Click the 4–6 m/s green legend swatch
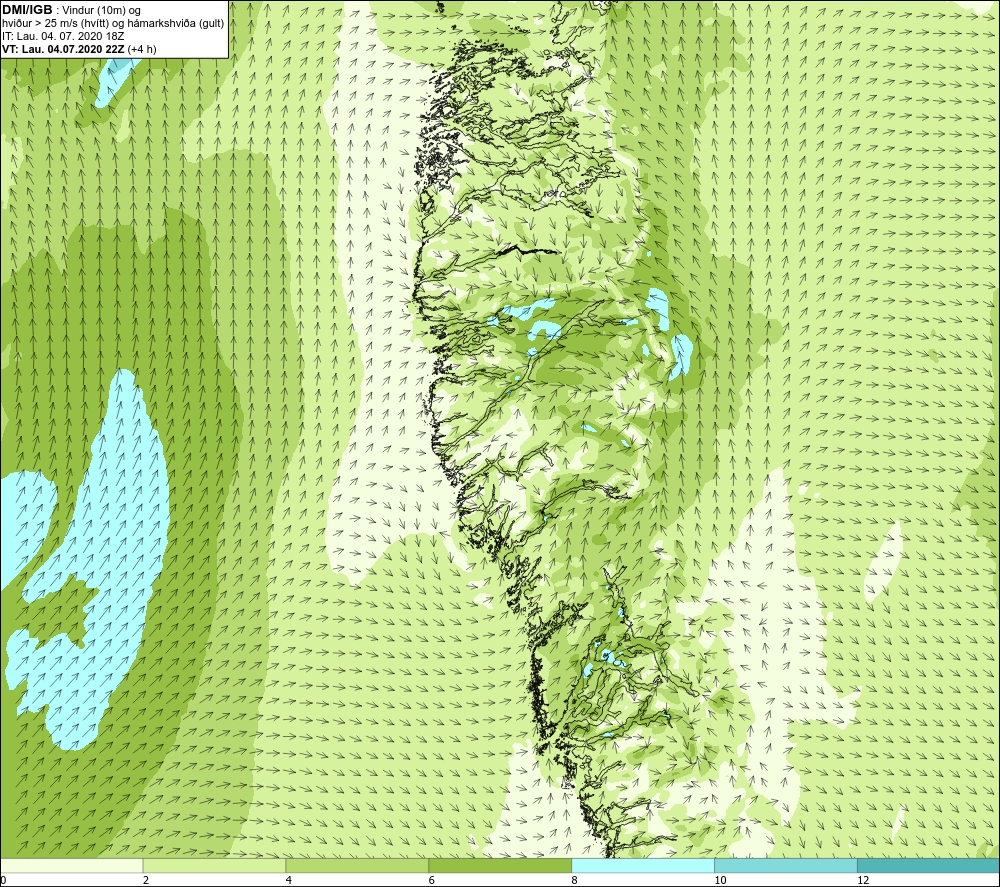This screenshot has height=887, width=1000. tap(357, 865)
